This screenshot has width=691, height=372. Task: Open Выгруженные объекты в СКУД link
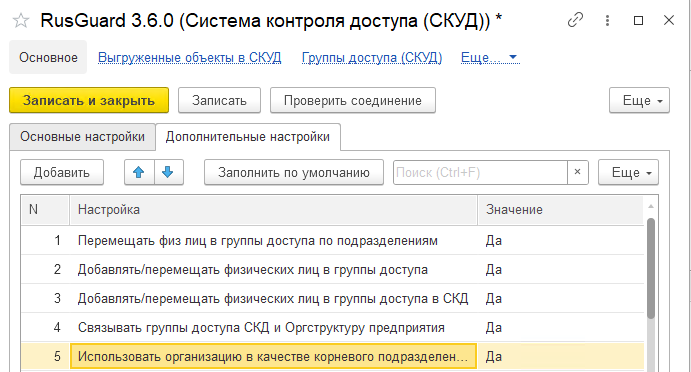(189, 58)
